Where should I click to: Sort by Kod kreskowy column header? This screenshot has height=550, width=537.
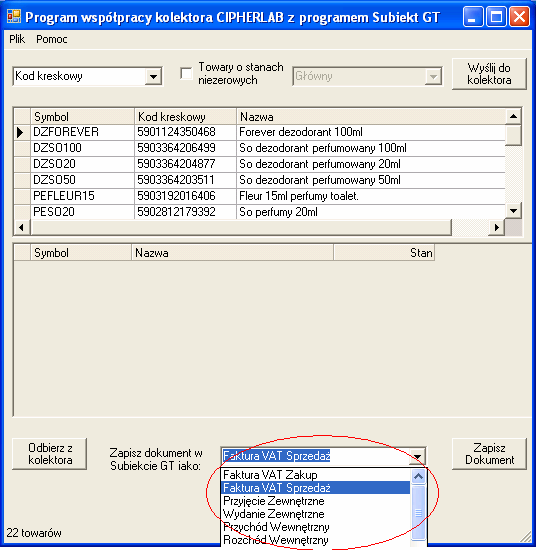pos(185,117)
